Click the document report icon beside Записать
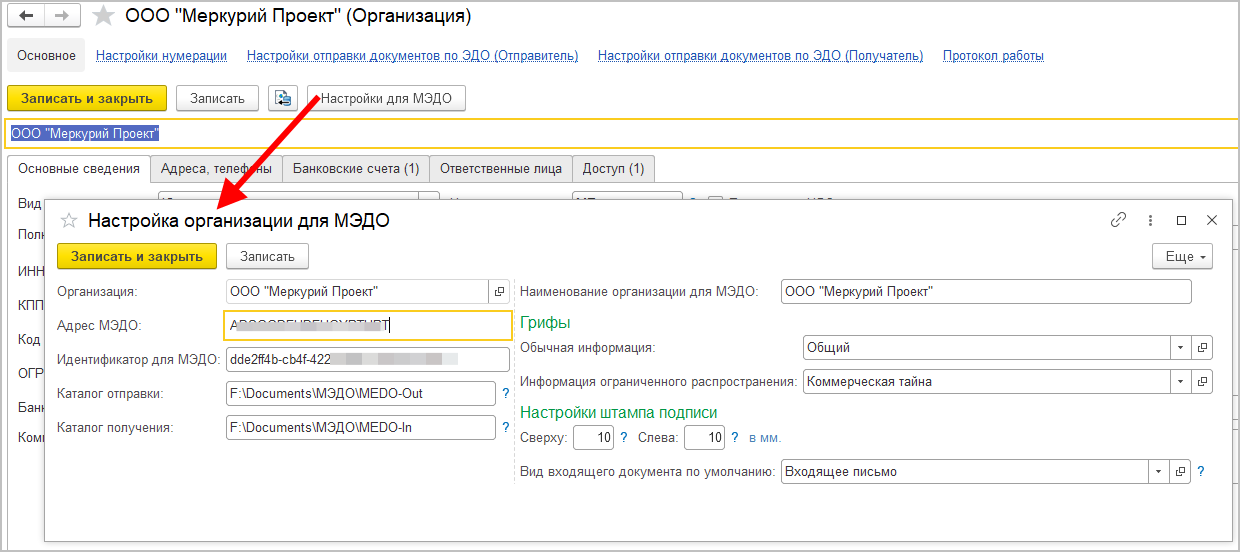The image size is (1240, 552). pos(283,98)
